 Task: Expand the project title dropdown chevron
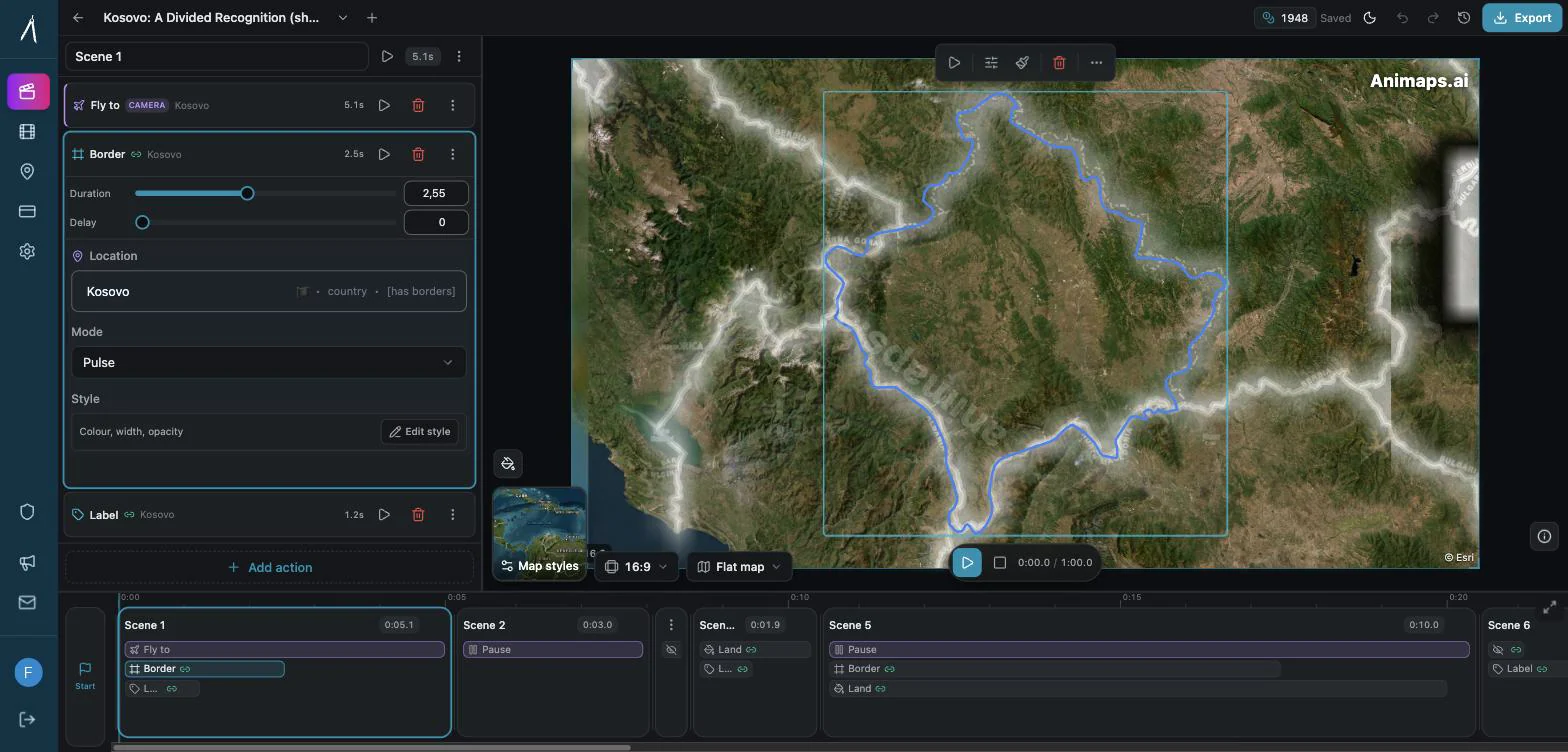[343, 18]
